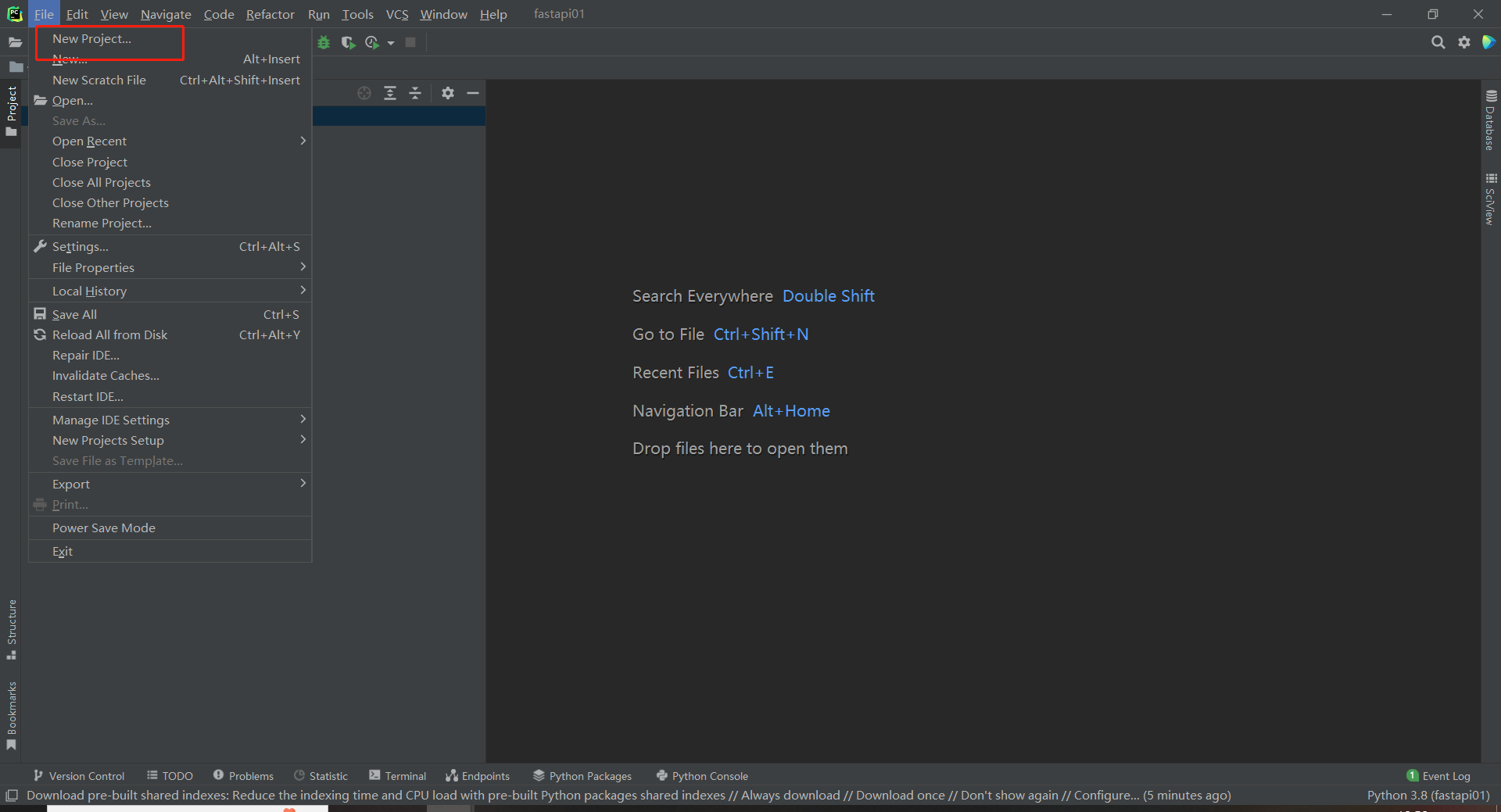Click Don't show again in status bar
The width and height of the screenshot is (1501, 812).
[x=1009, y=796]
